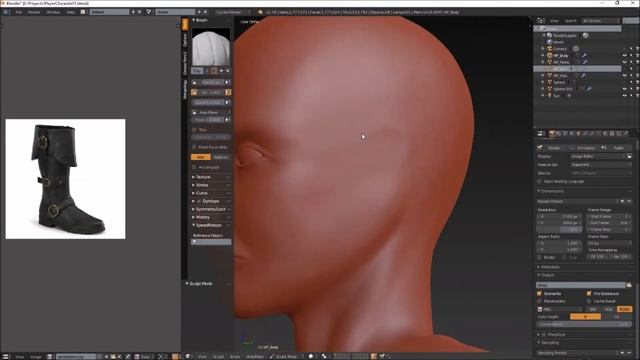Expand RenderLayers in the outliner
The height and width of the screenshot is (360, 640).
coord(544,36)
